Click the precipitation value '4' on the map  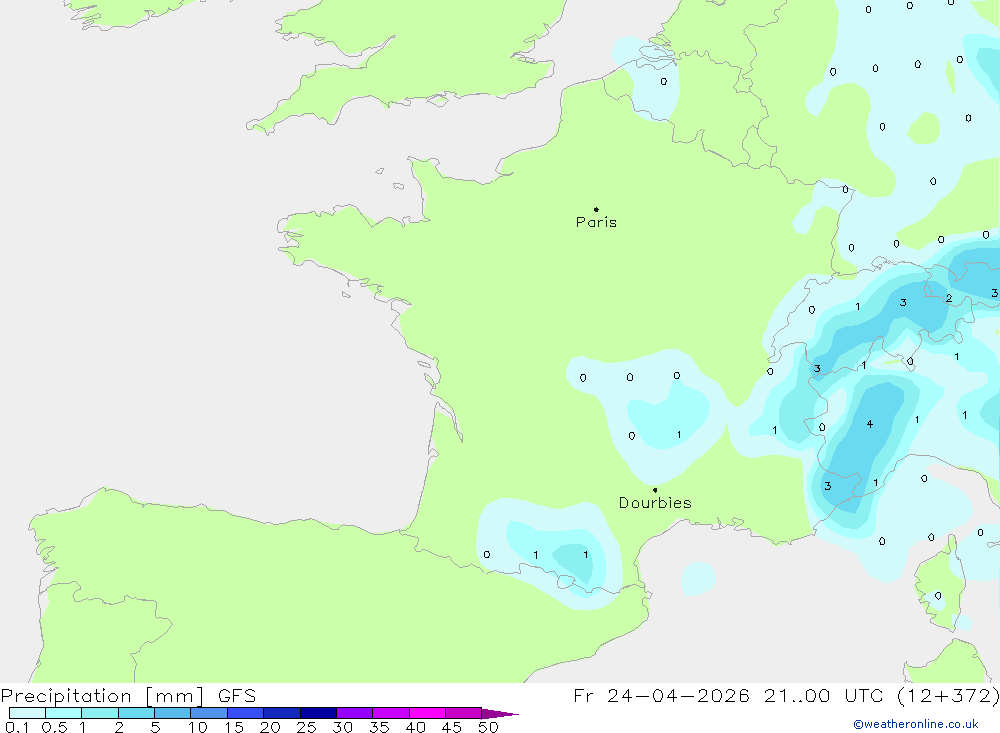point(869,424)
